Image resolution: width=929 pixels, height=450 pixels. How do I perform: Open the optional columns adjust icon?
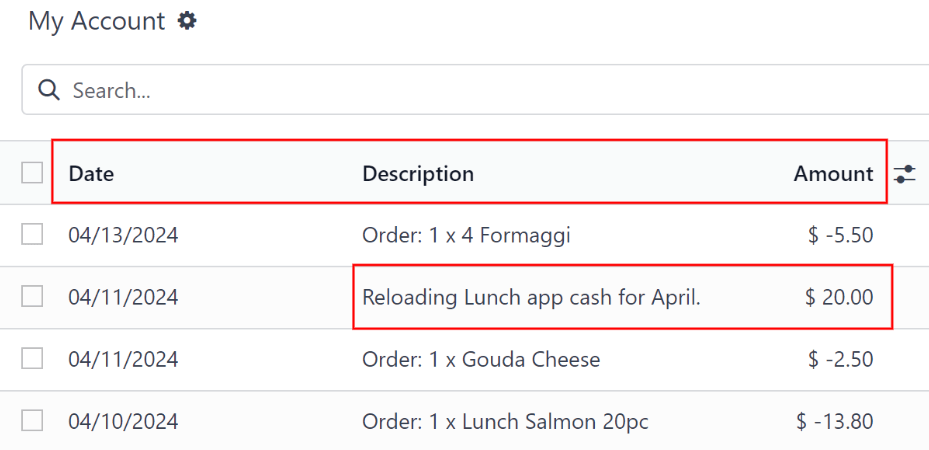pos(905,174)
